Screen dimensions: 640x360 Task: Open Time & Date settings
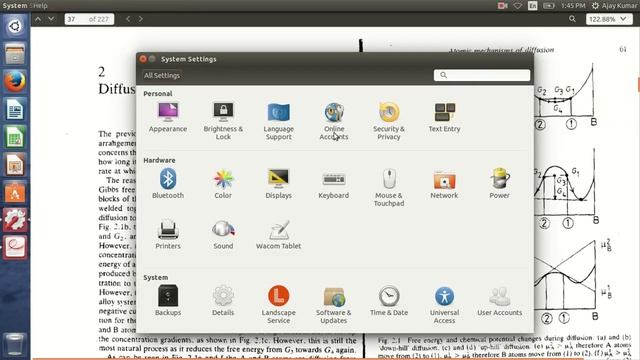tap(389, 301)
